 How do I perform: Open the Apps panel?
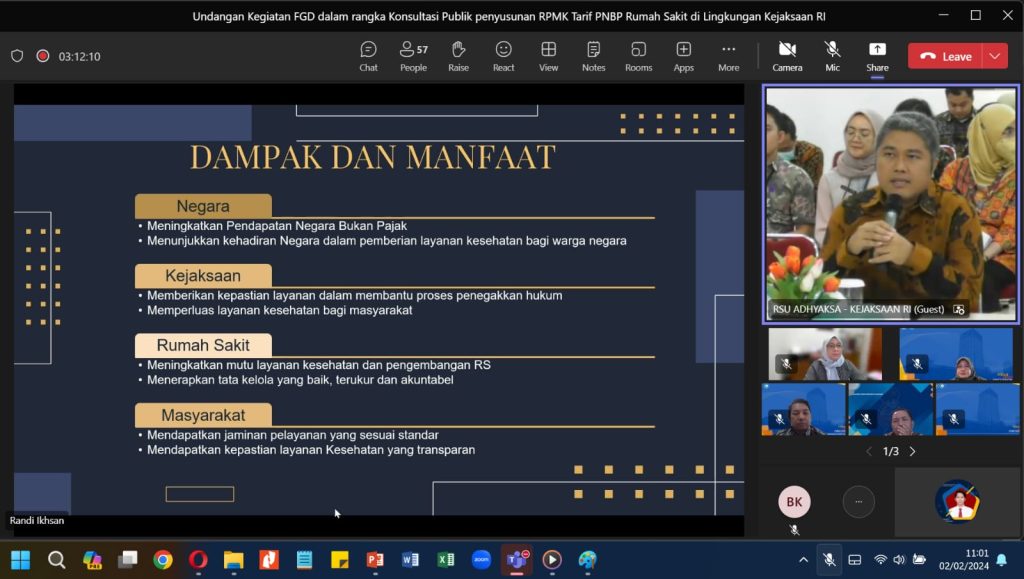tap(683, 56)
